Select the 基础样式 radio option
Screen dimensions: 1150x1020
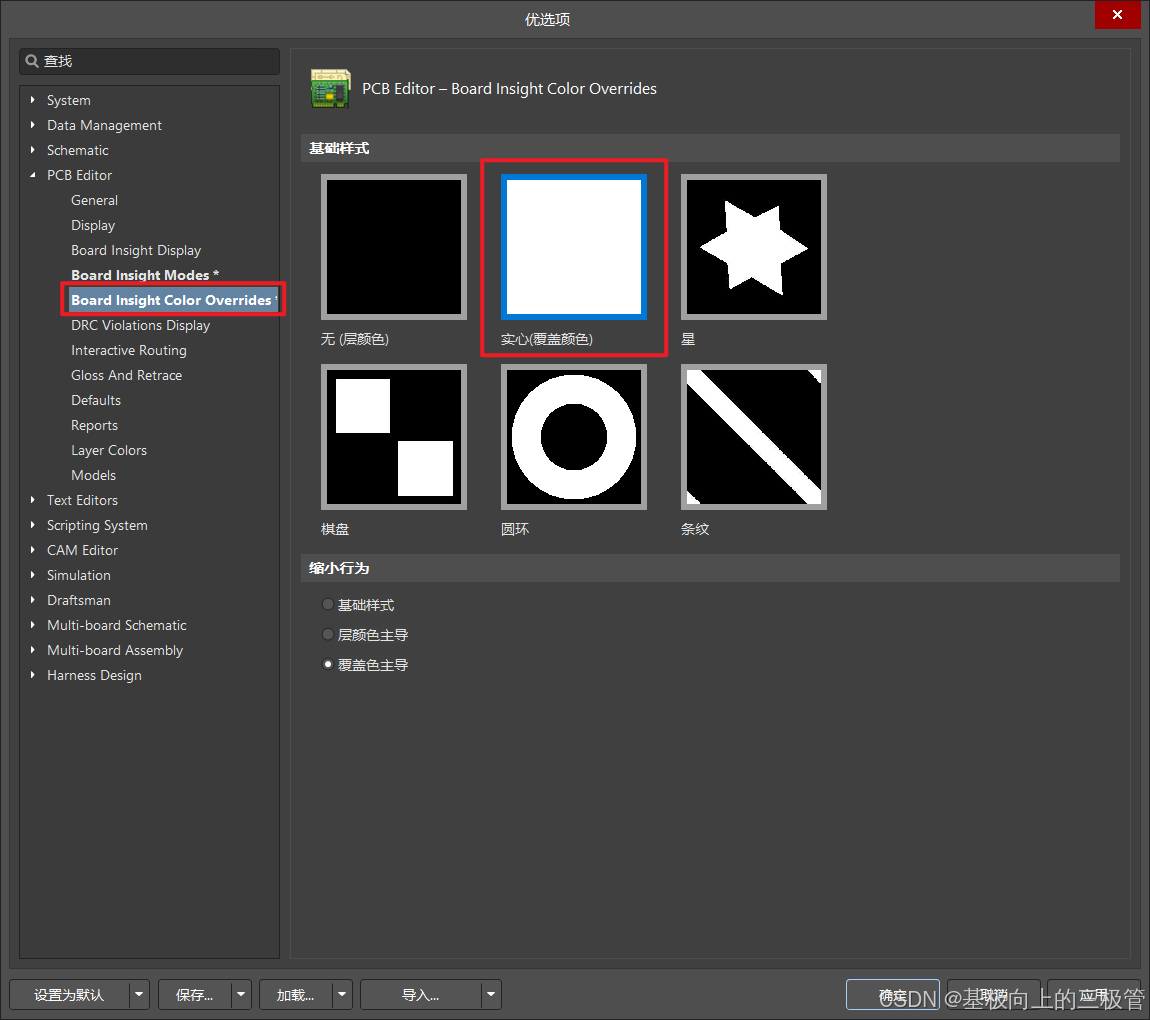tap(328, 604)
